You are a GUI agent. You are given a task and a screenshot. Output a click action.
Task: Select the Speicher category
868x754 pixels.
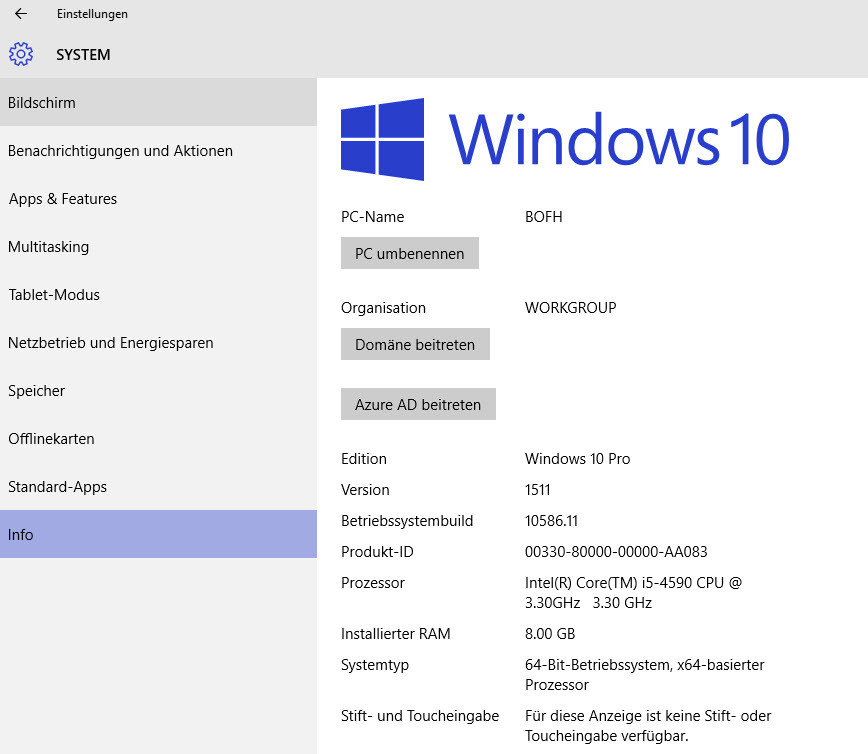coord(158,390)
